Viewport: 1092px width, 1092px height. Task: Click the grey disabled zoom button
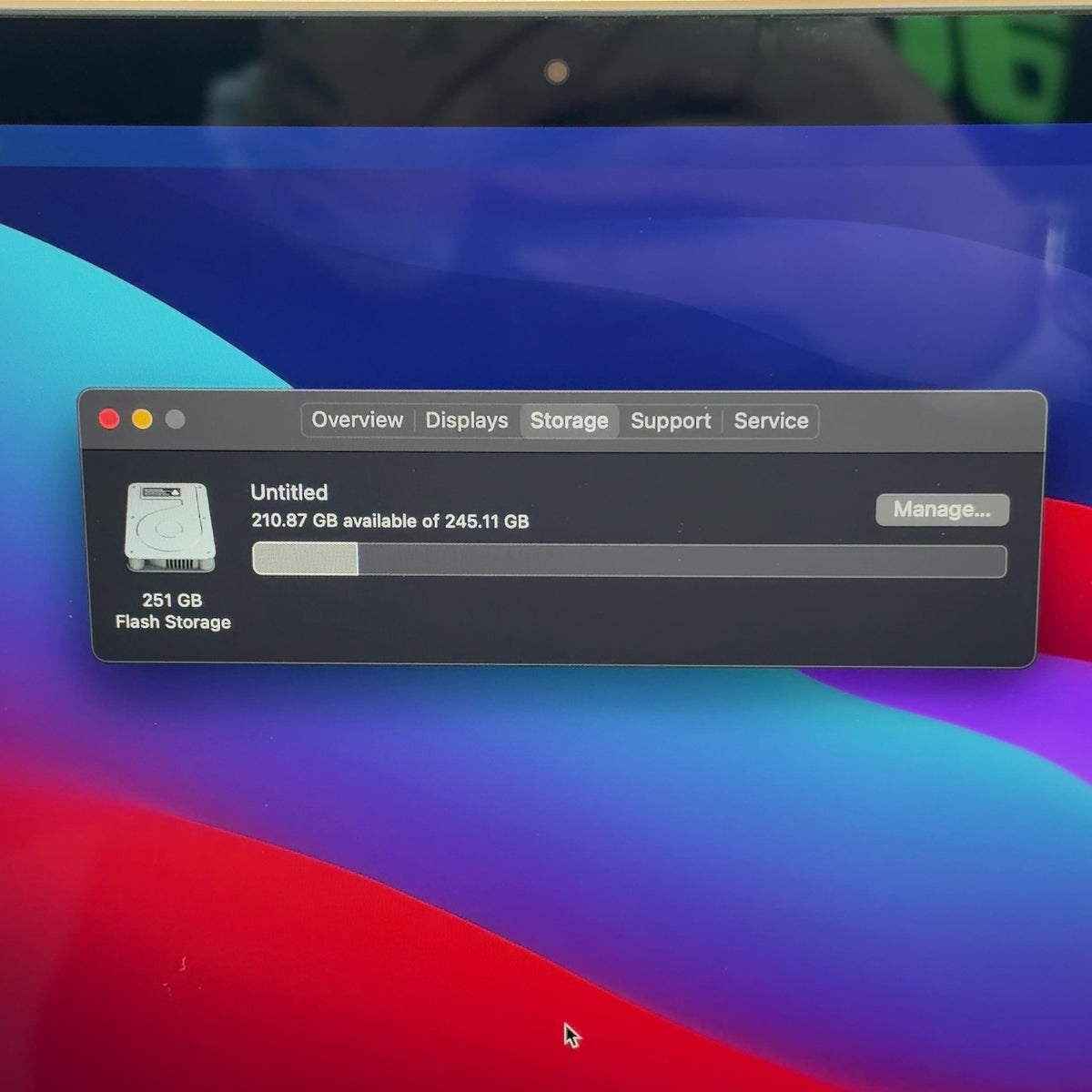click(x=176, y=420)
